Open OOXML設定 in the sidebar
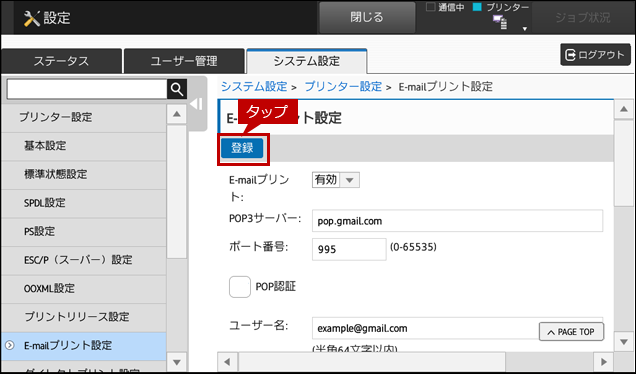The width and height of the screenshot is (636, 374). [x=84, y=288]
